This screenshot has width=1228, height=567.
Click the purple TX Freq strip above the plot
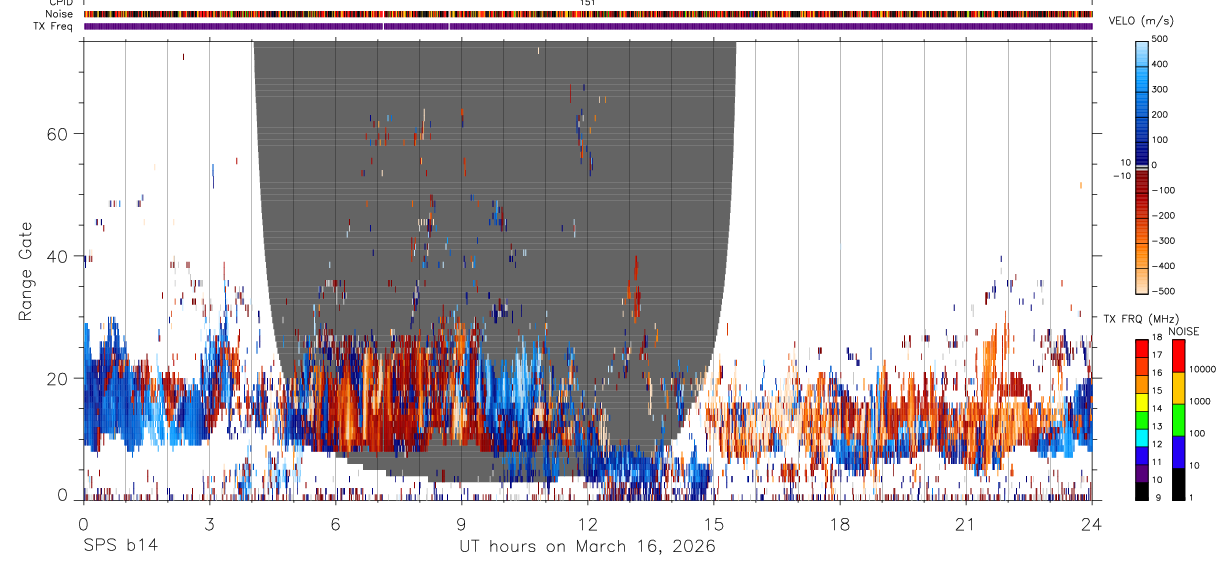[588, 26]
